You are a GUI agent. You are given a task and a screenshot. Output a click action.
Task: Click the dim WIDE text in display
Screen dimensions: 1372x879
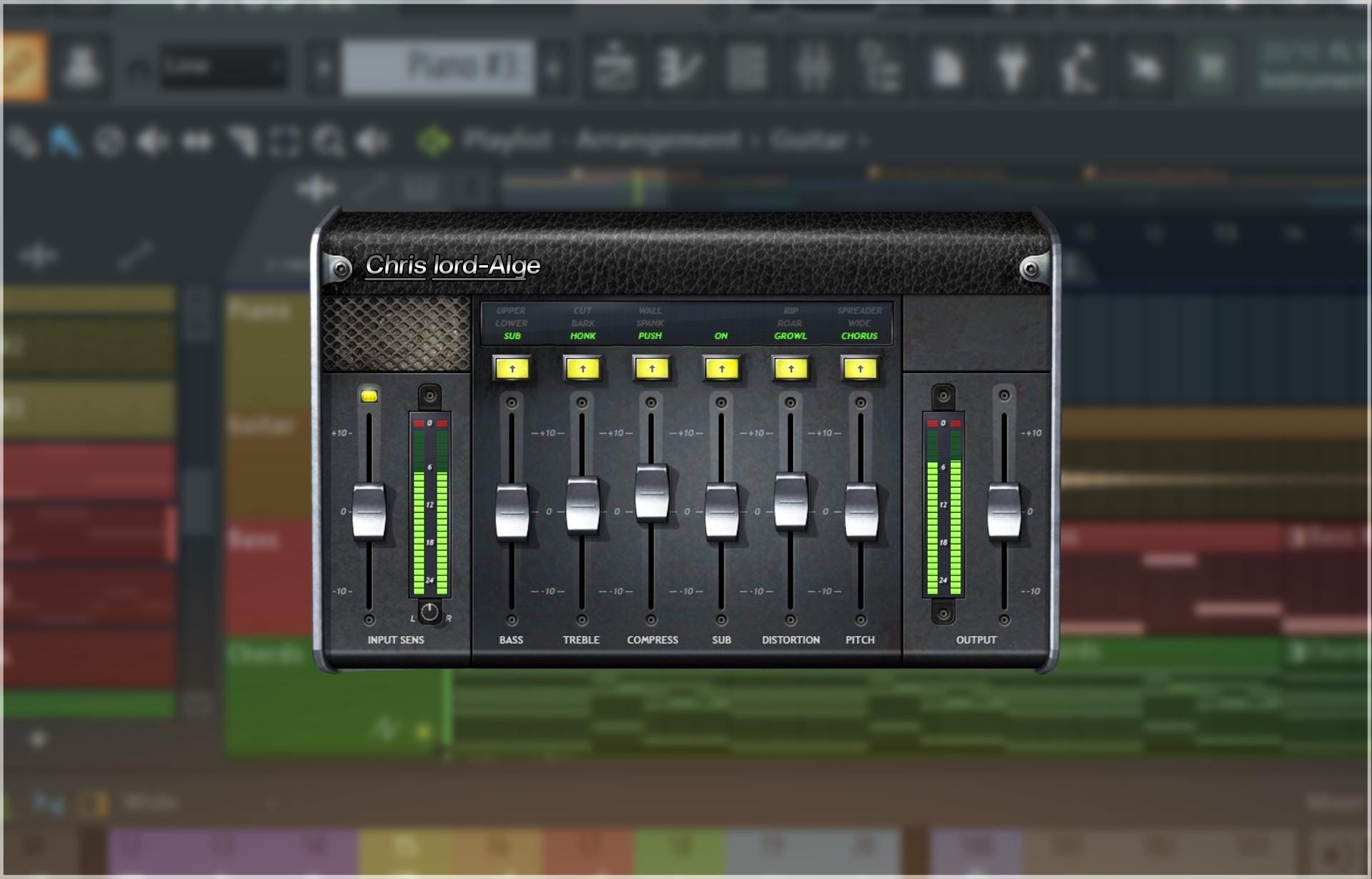(x=860, y=323)
